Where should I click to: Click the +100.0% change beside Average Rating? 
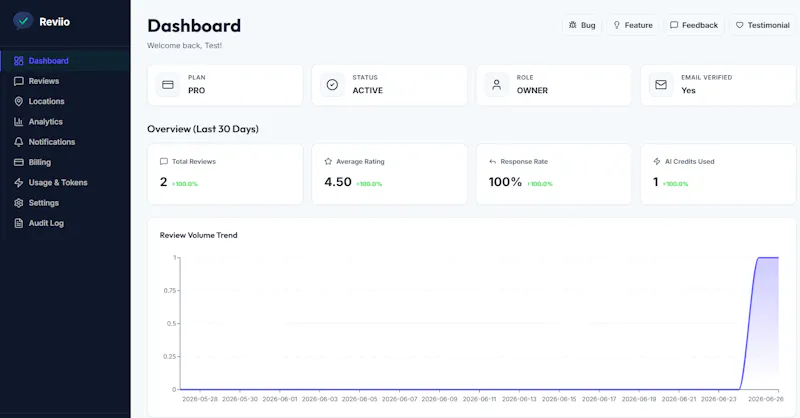click(x=369, y=184)
